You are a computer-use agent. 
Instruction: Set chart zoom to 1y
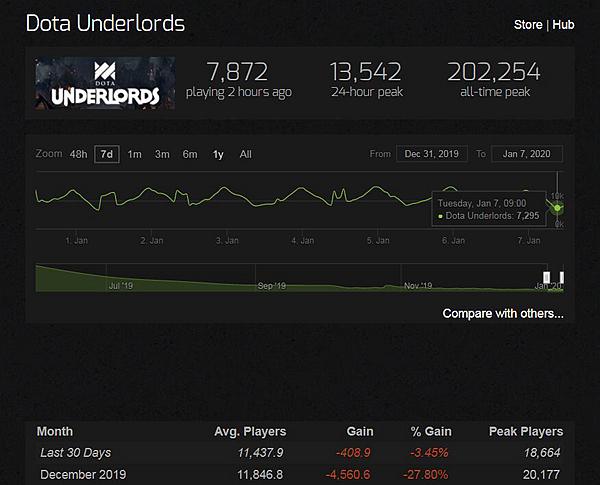click(218, 154)
